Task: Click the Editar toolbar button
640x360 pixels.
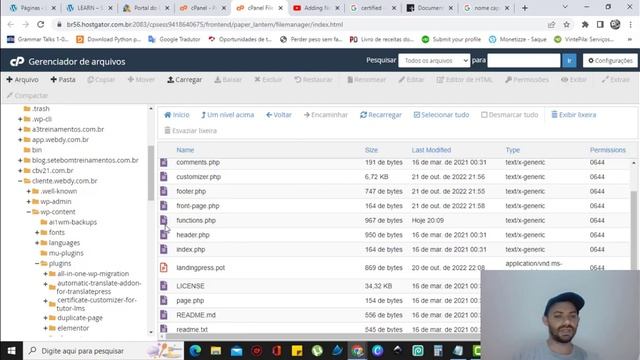Action: [x=411, y=80]
